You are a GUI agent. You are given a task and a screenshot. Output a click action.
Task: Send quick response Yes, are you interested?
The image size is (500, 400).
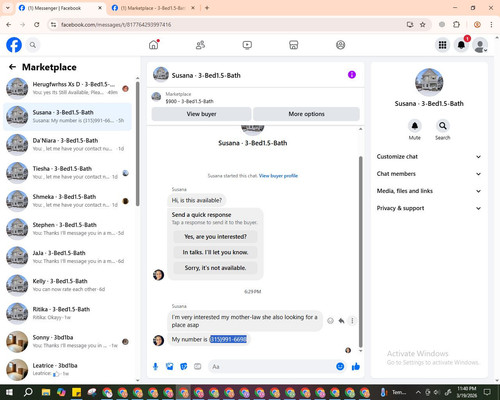(x=215, y=237)
